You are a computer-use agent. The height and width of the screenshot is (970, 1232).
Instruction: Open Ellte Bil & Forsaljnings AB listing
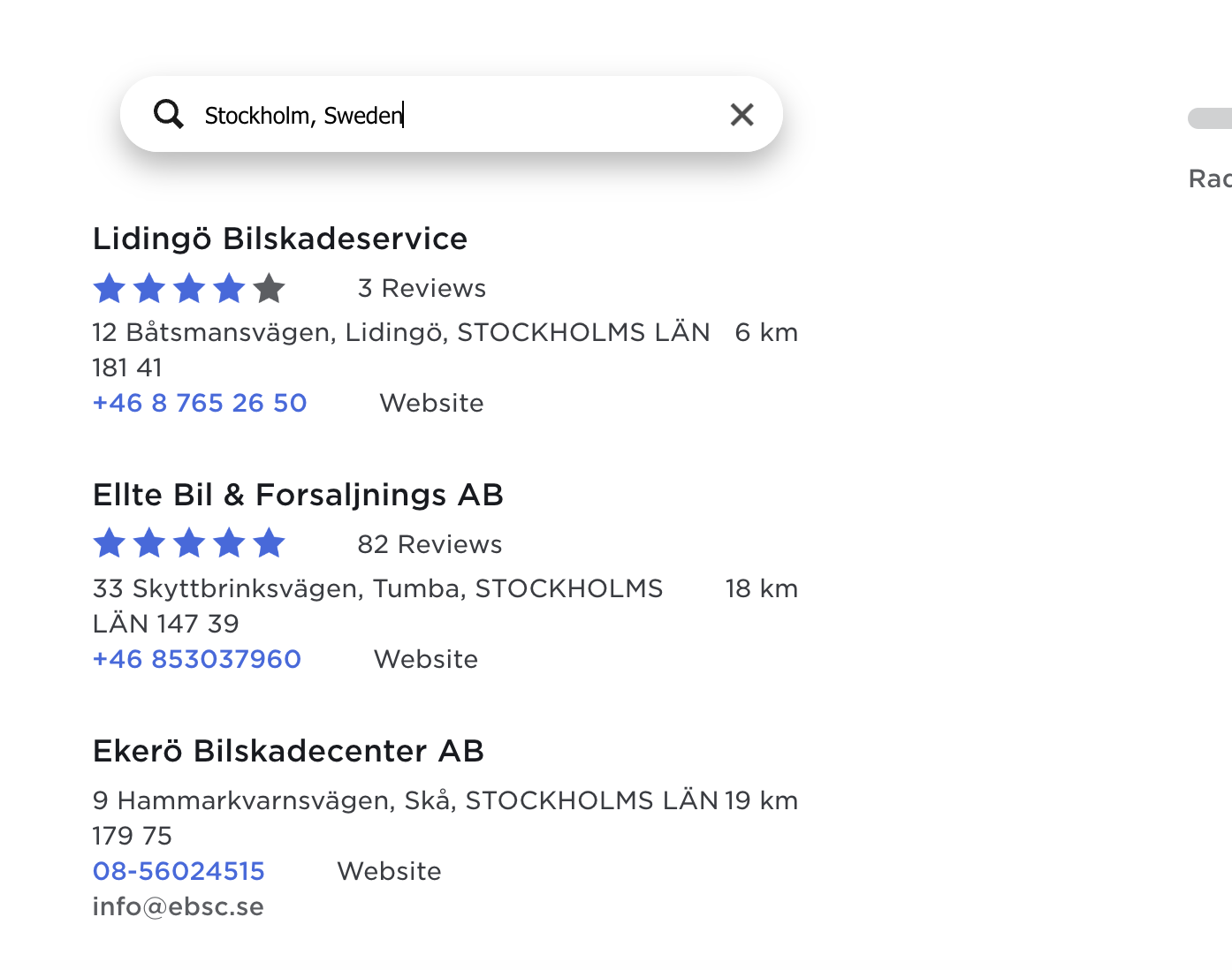pos(298,495)
